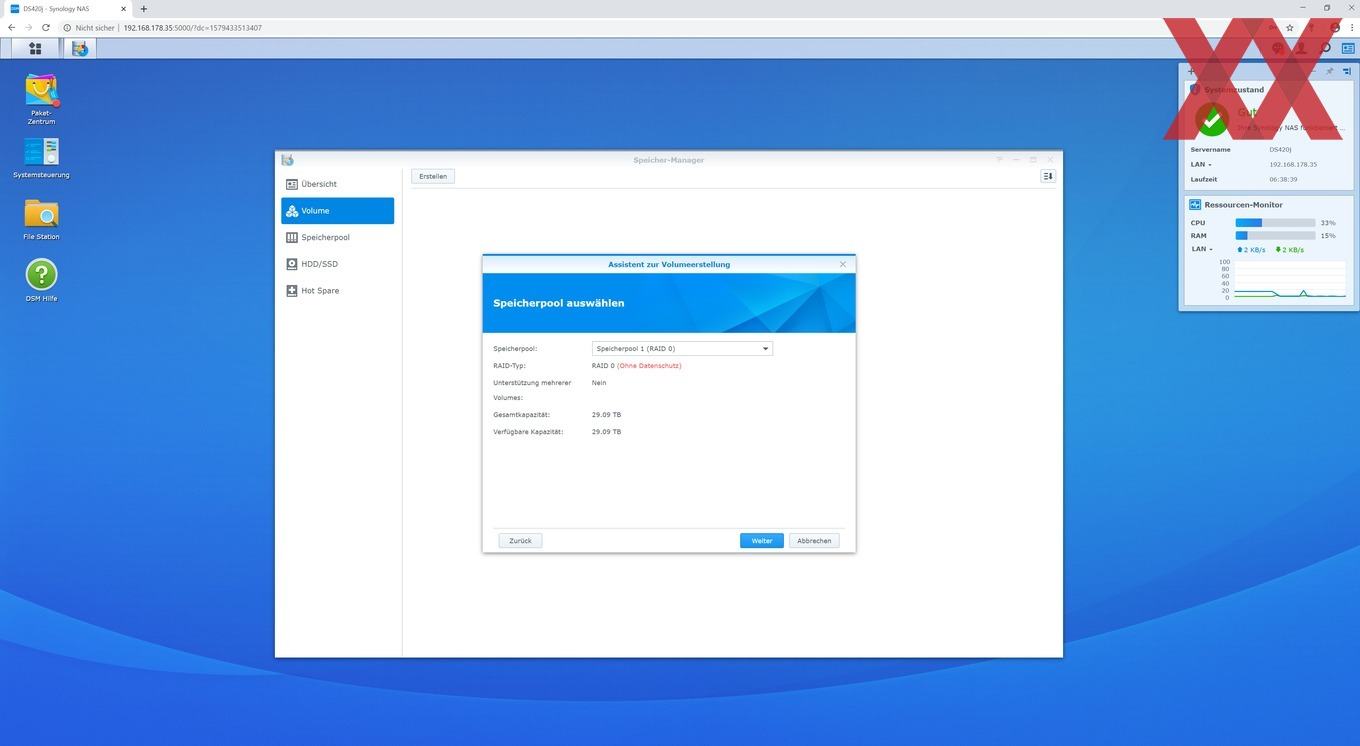Close the DS420j browser tab
The width and height of the screenshot is (1360, 746).
[123, 9]
